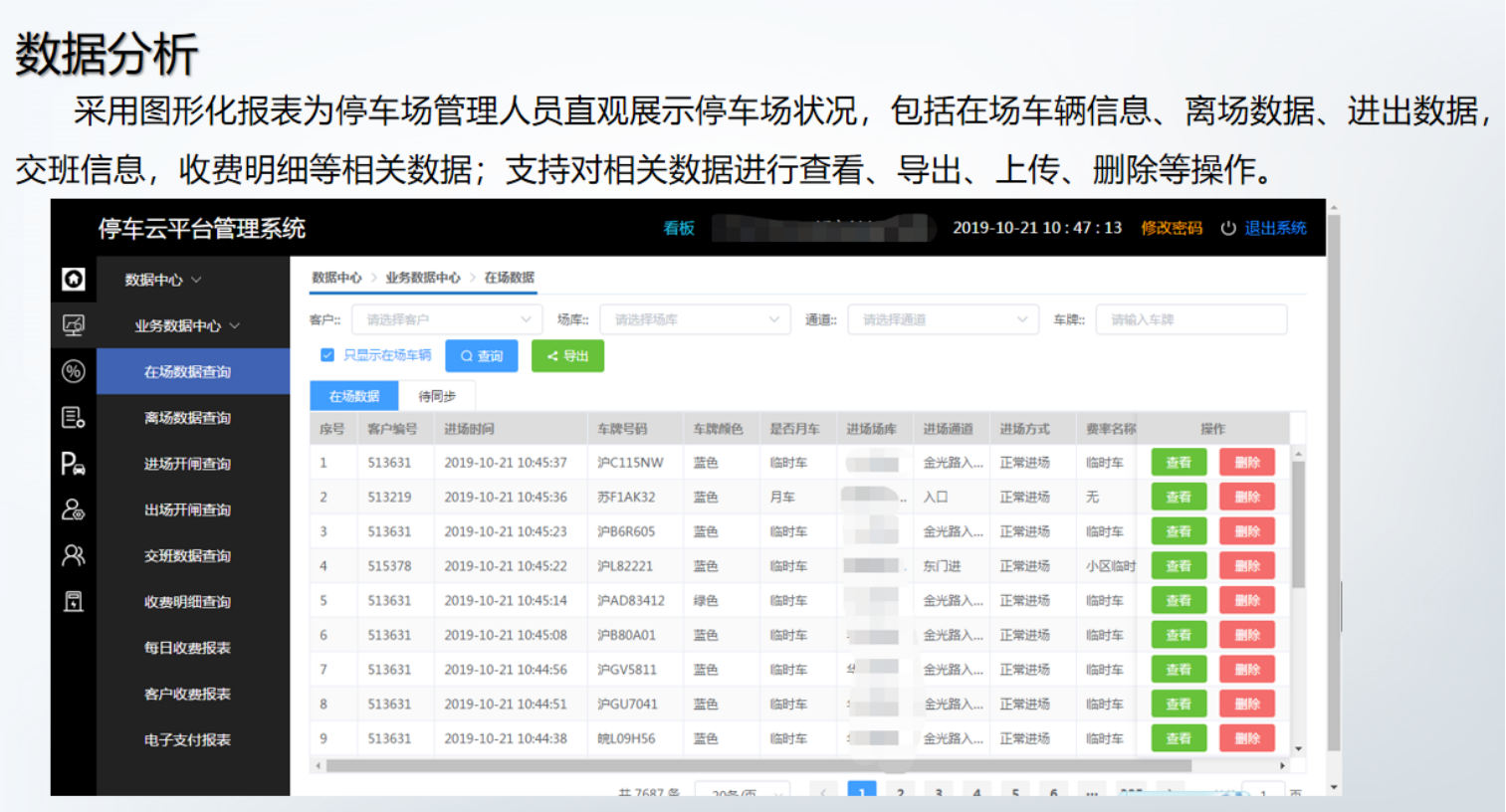Open the users group sidebar icon

pyautogui.click(x=74, y=555)
